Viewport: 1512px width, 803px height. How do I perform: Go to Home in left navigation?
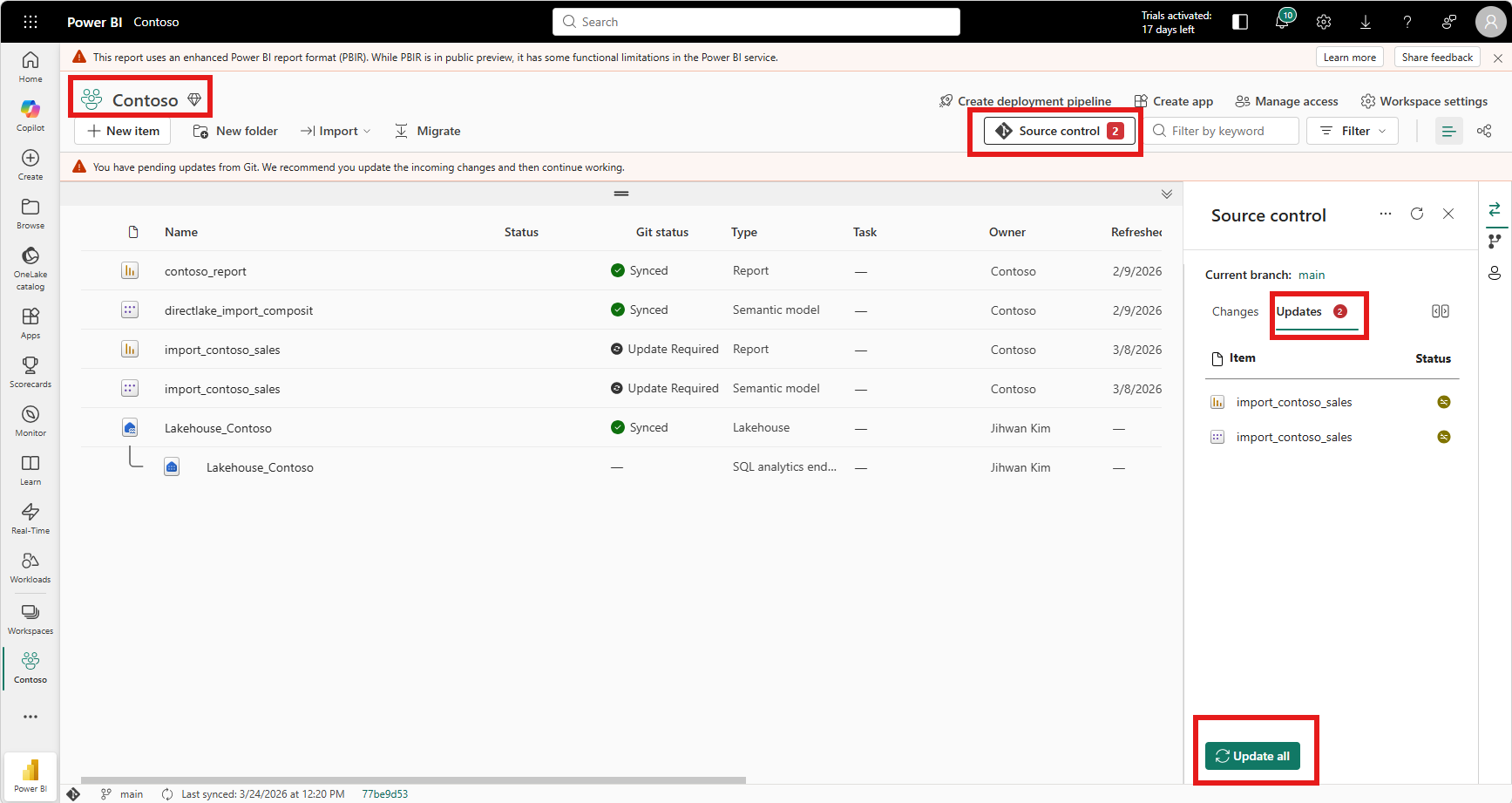pos(31,66)
